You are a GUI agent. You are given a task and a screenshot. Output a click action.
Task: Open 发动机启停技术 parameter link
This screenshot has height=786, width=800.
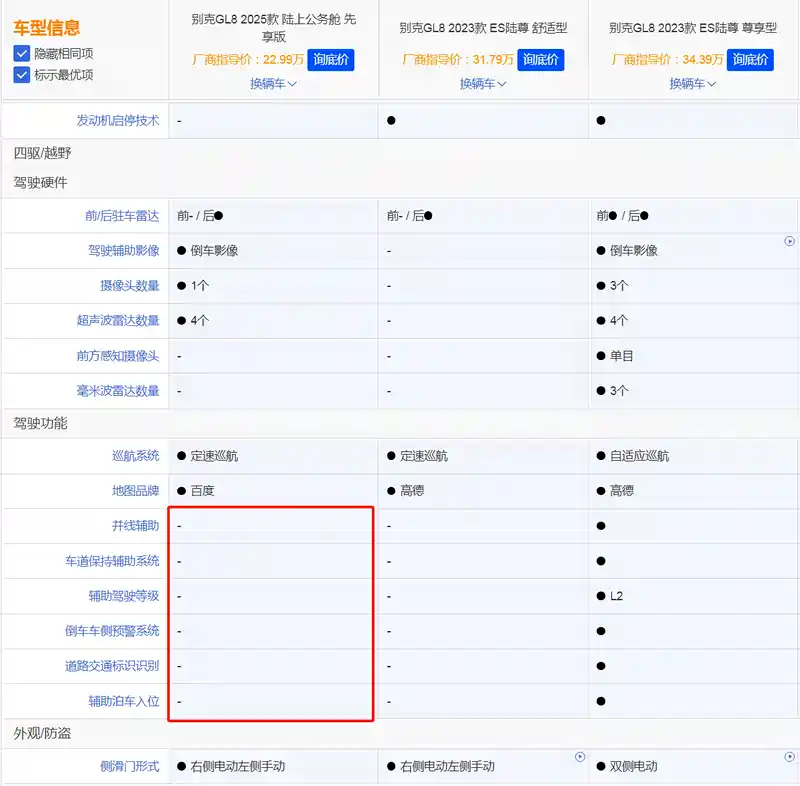click(118, 121)
